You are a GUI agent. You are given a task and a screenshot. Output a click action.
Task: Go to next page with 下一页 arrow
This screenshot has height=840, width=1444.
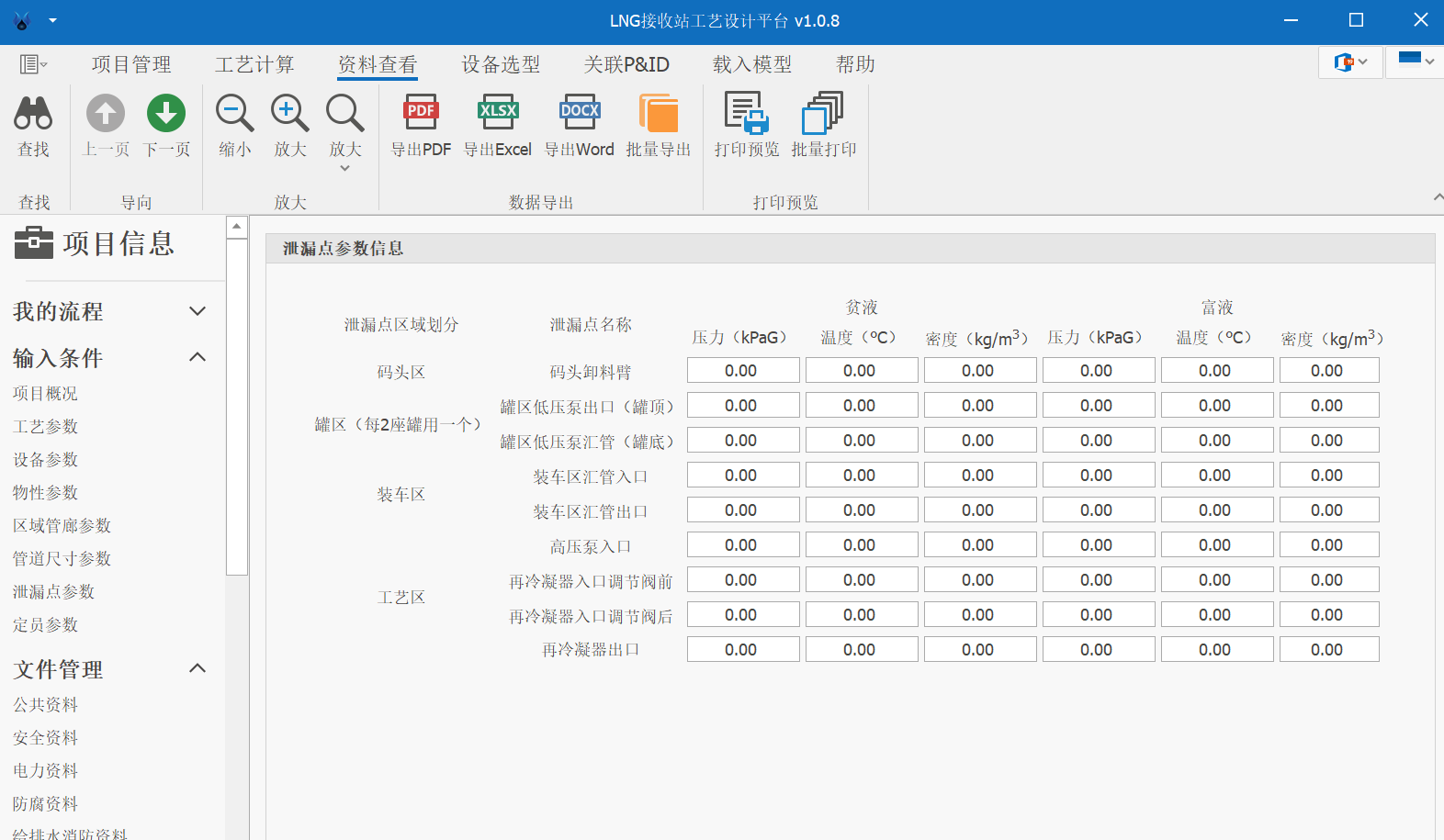pyautogui.click(x=166, y=114)
